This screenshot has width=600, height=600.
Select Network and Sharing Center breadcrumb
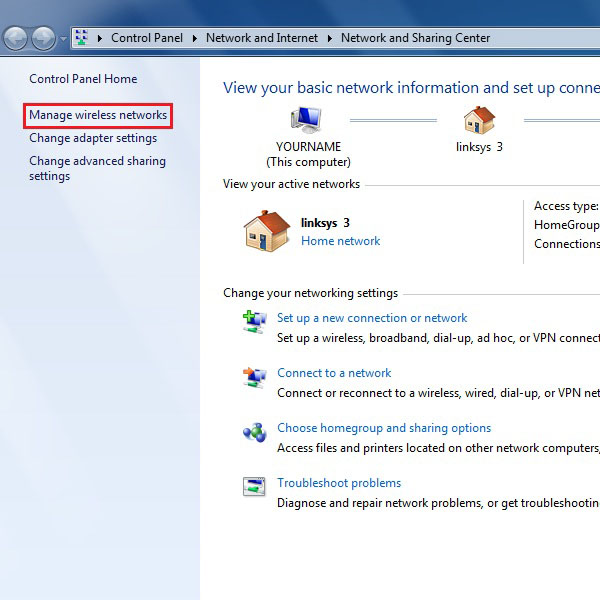(x=415, y=38)
